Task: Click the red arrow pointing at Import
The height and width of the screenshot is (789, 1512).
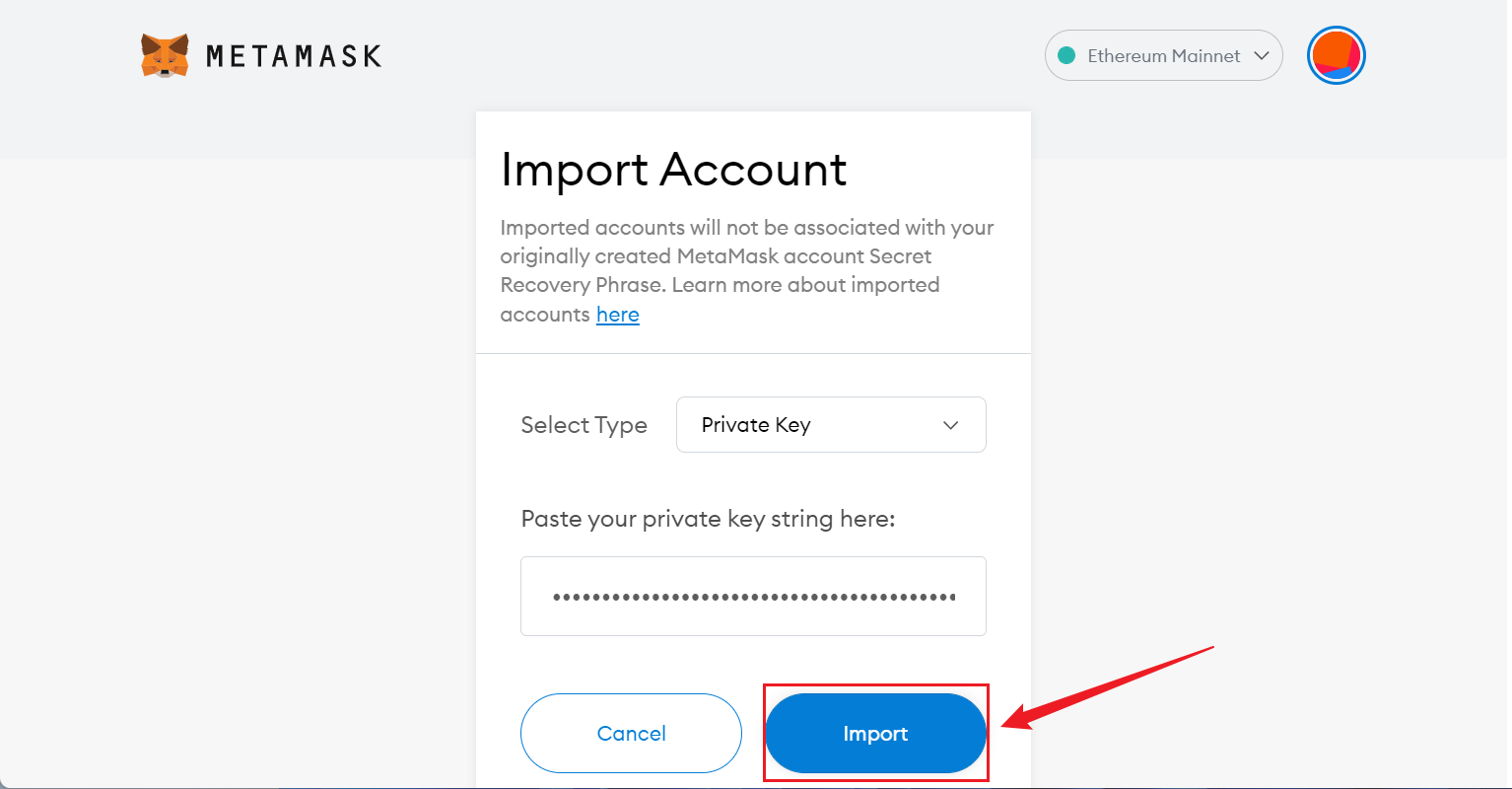Action: click(x=1107, y=688)
